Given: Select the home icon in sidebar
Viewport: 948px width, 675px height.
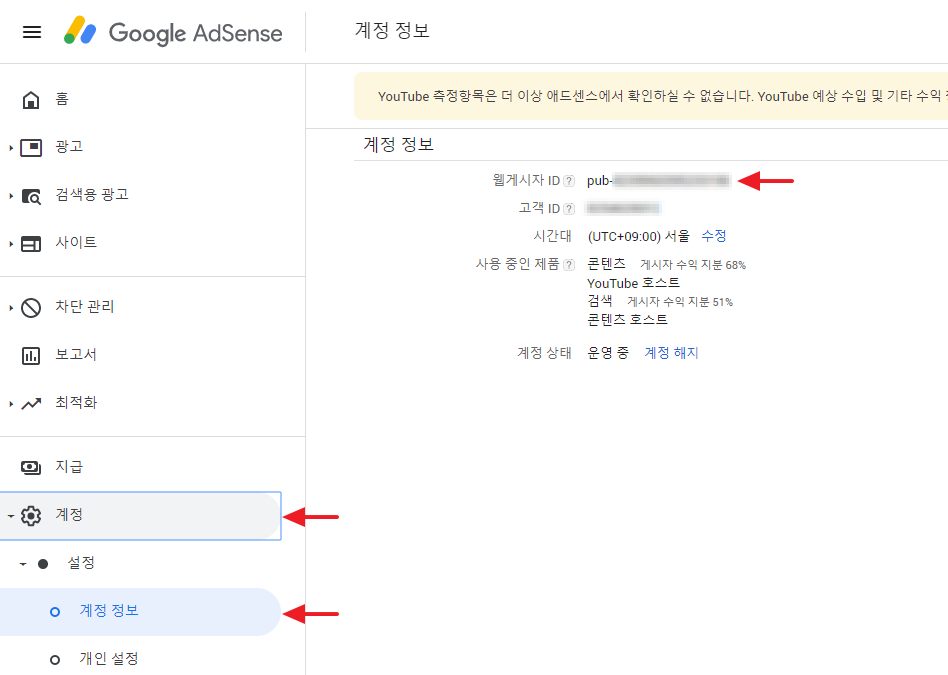Looking at the screenshot, I should coord(31,100).
